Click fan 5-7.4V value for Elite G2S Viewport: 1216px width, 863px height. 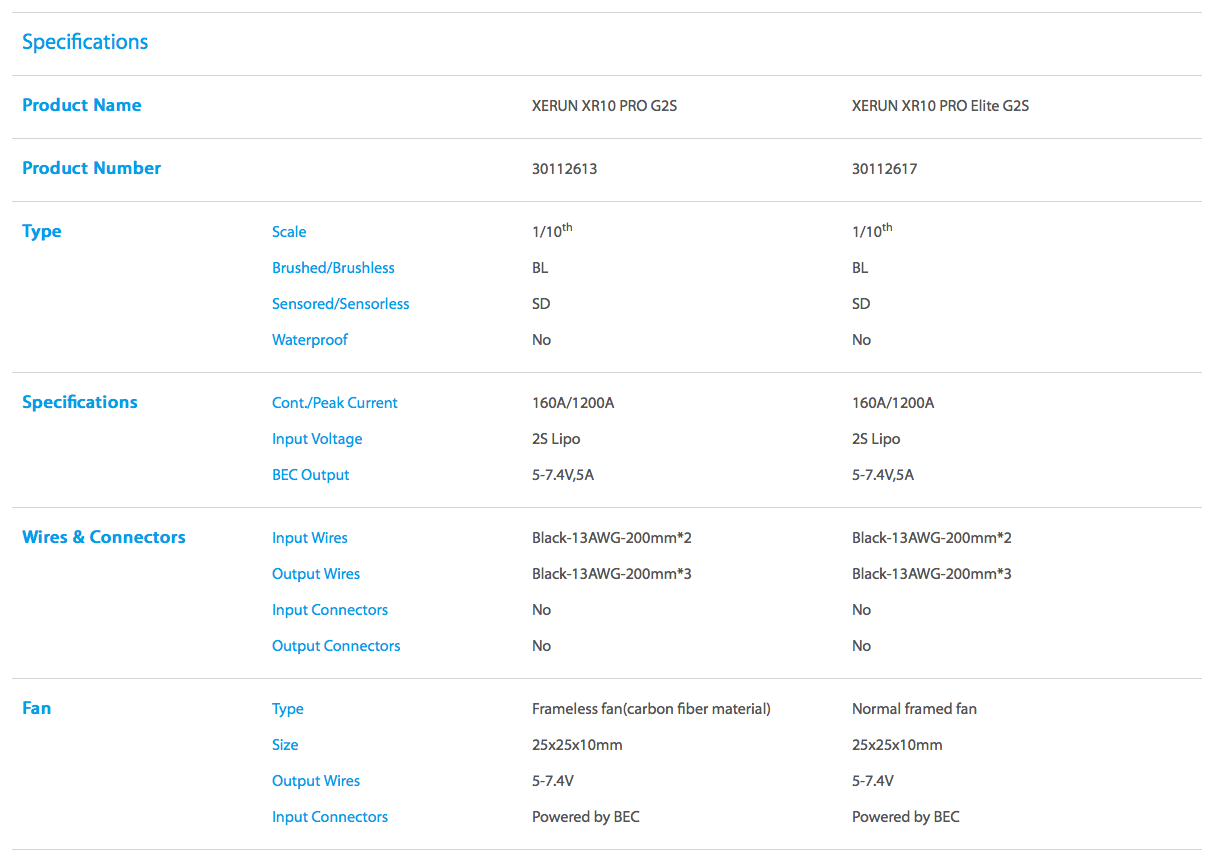coord(873,781)
